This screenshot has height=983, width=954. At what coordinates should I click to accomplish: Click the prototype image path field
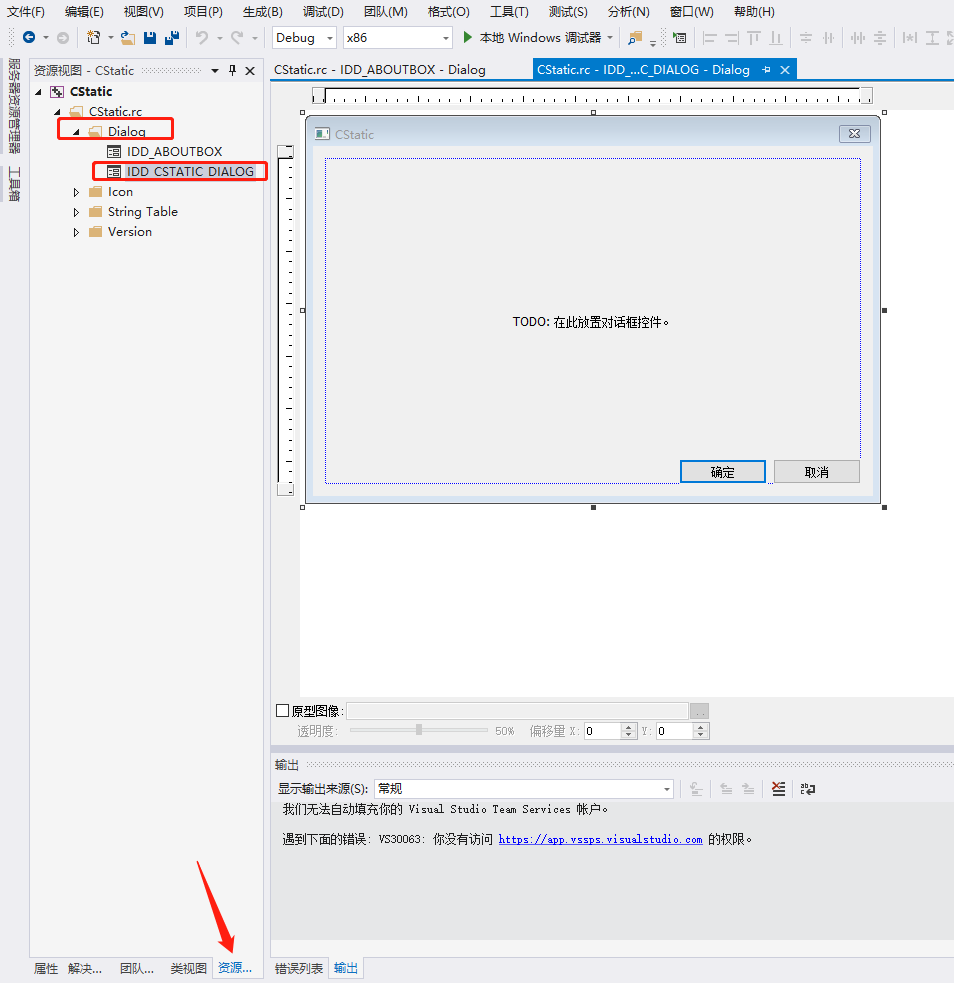pyautogui.click(x=517, y=711)
